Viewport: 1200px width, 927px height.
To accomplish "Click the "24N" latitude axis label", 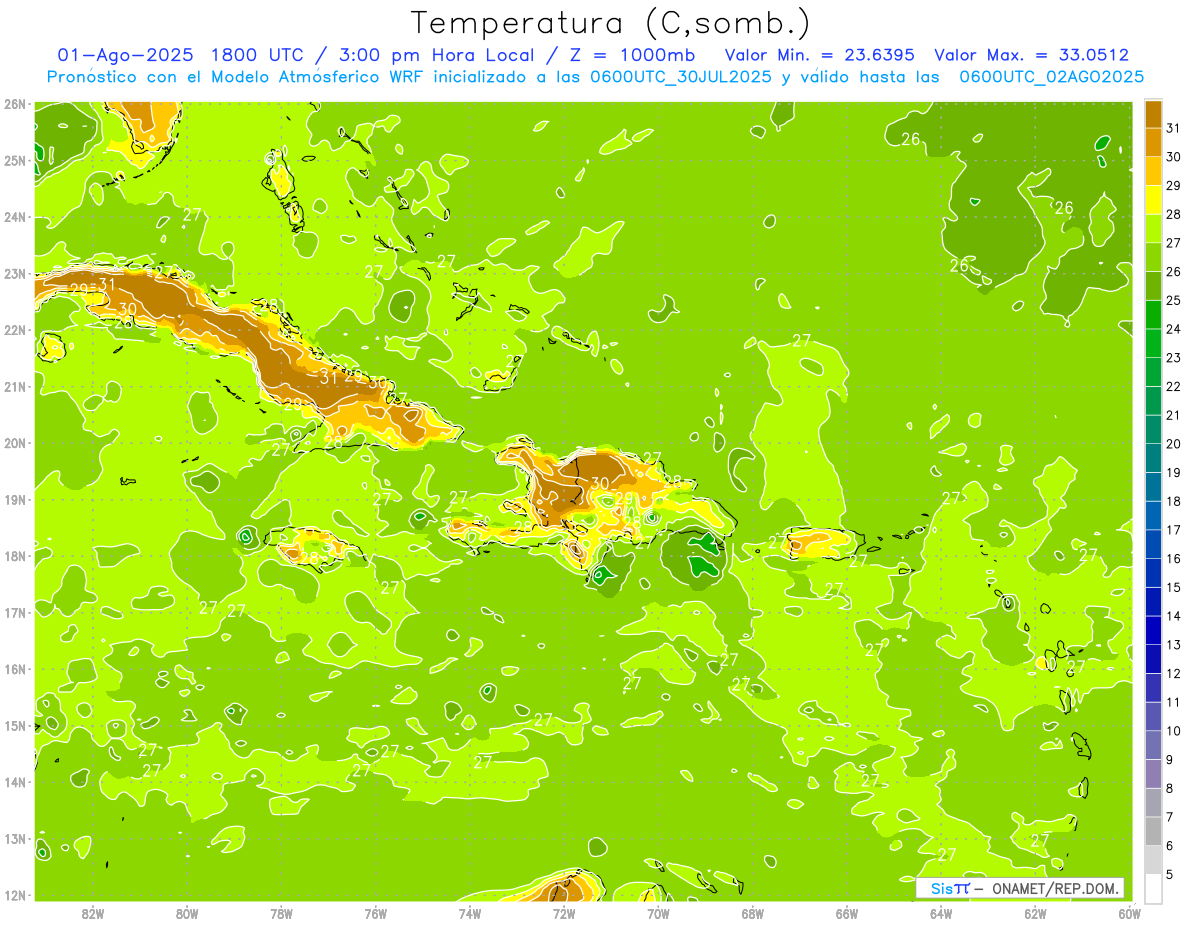I will [x=15, y=217].
